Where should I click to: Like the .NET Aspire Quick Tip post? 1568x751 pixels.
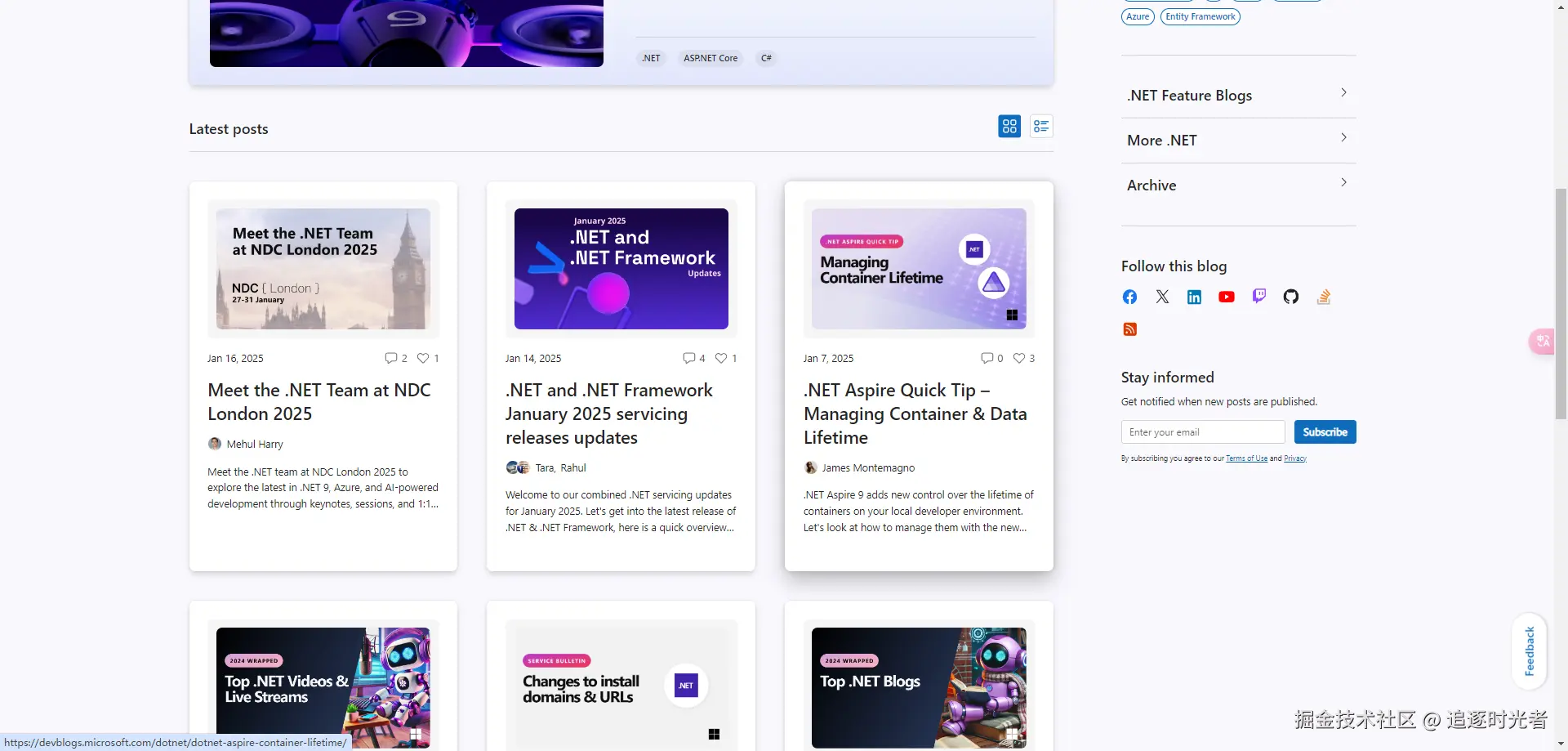coord(1019,358)
